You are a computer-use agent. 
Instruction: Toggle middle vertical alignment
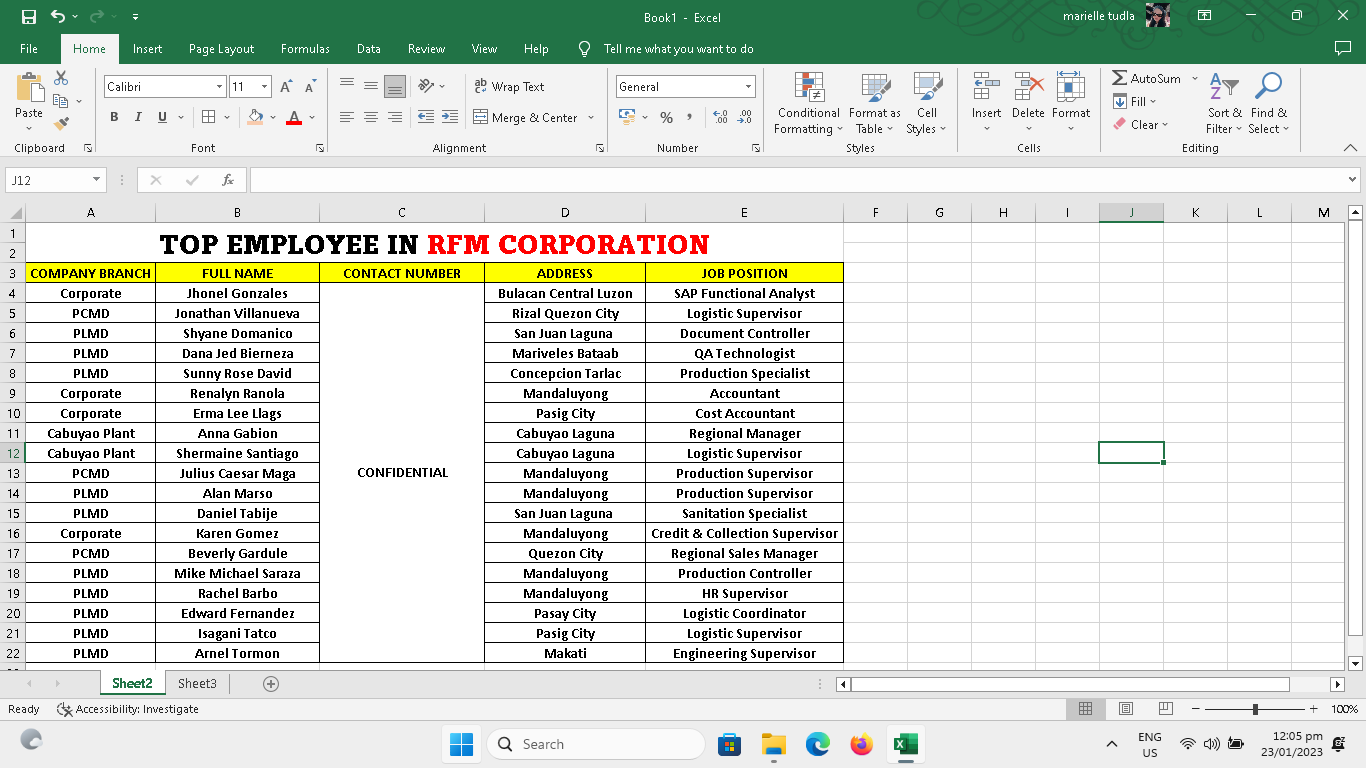pyautogui.click(x=371, y=87)
